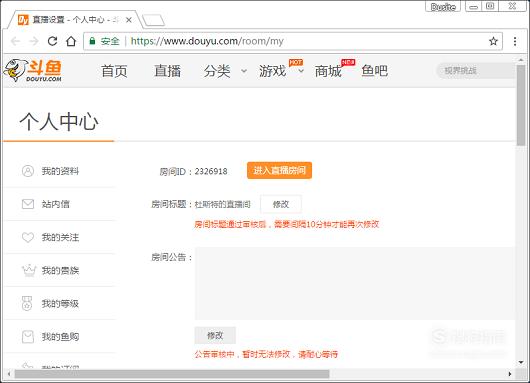Viewport: 530px width, 383px height.
Task: Click 修改 button below room announcement
Action: [215, 335]
